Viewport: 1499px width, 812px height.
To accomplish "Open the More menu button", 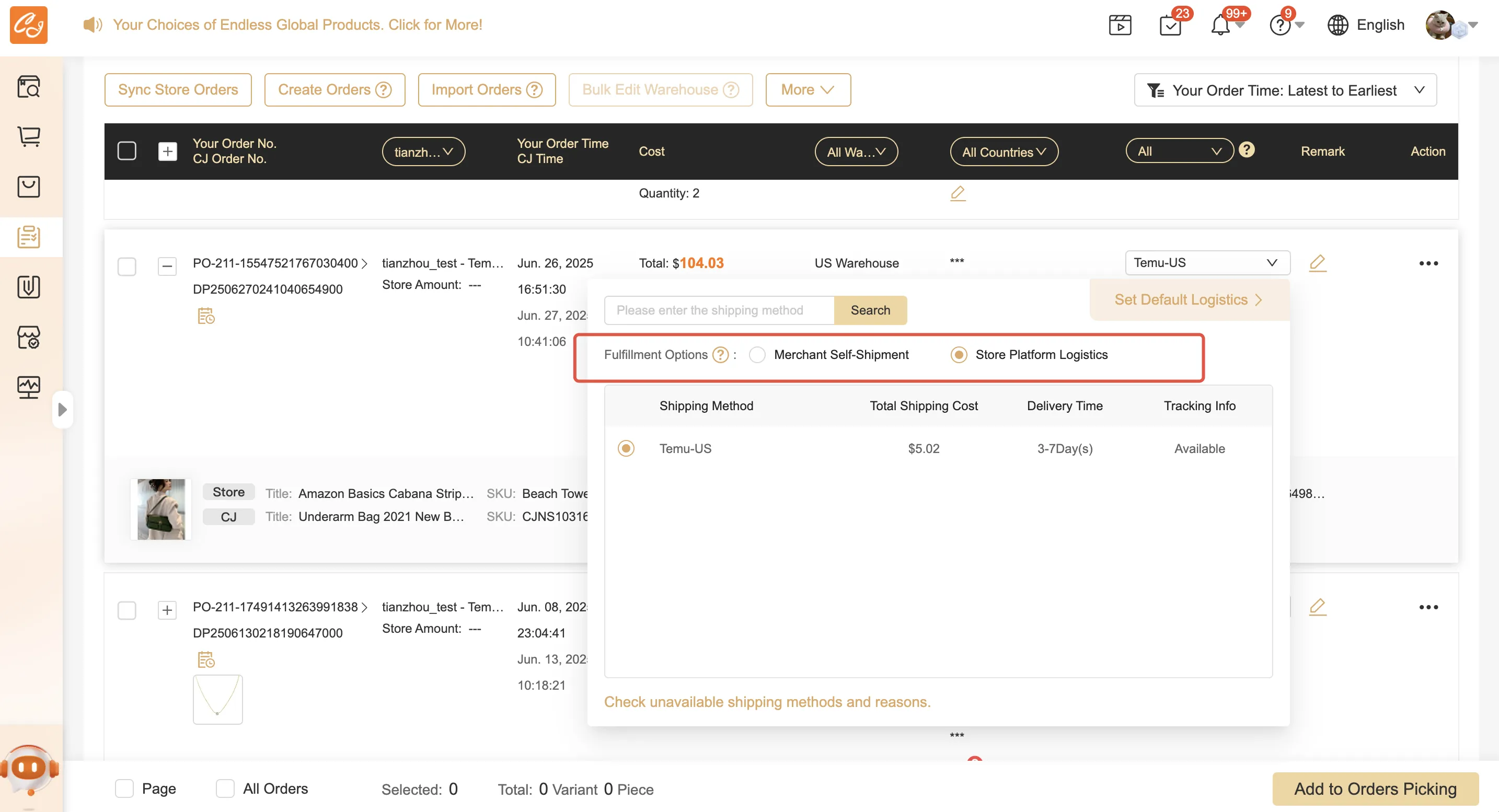I will pyautogui.click(x=808, y=89).
